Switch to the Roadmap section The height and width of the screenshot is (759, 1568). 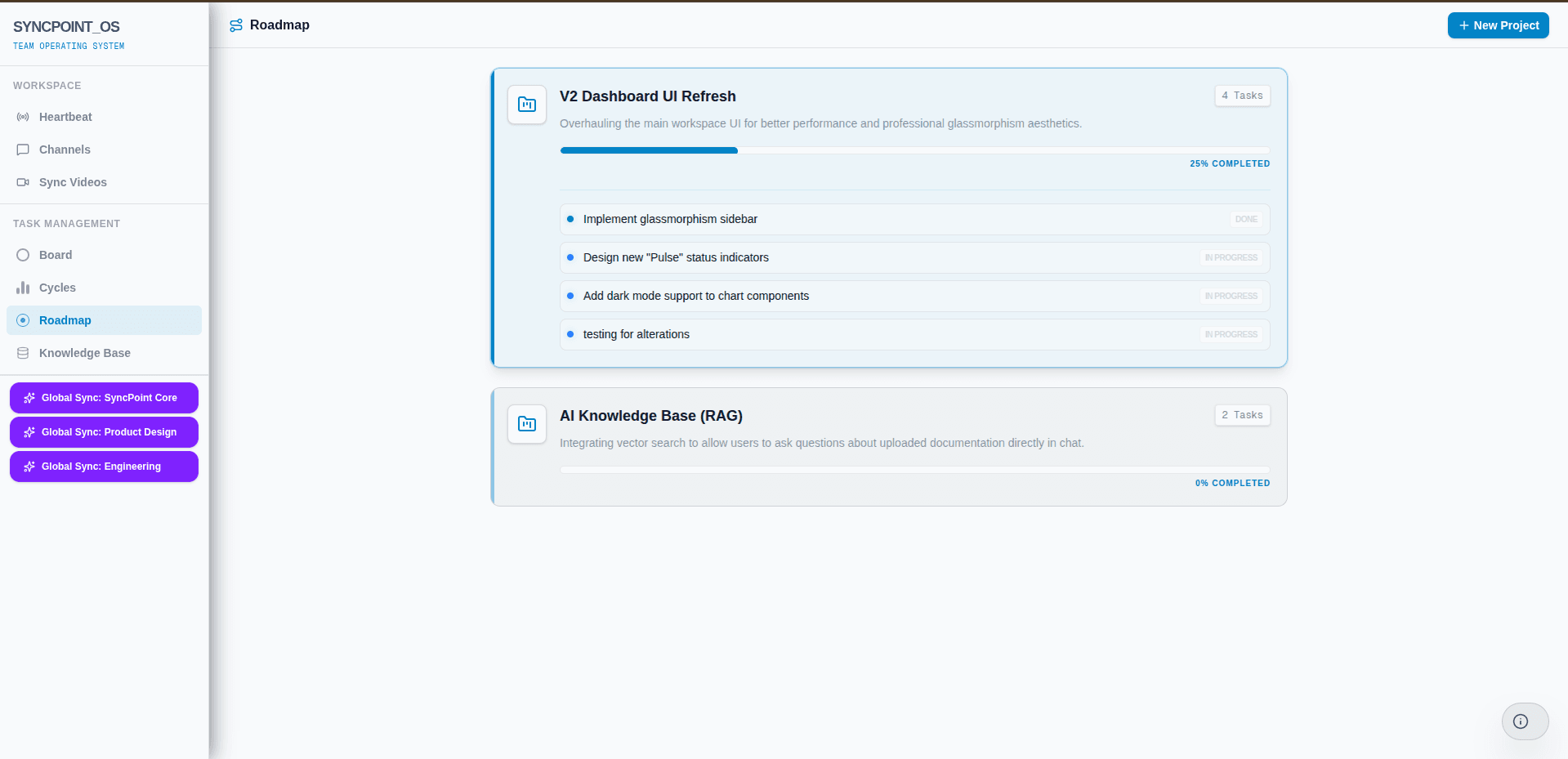[66, 320]
